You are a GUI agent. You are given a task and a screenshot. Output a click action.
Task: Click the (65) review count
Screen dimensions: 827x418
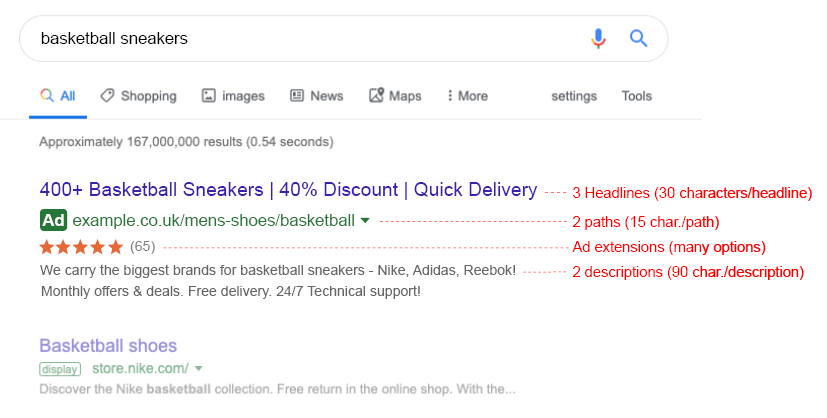142,247
